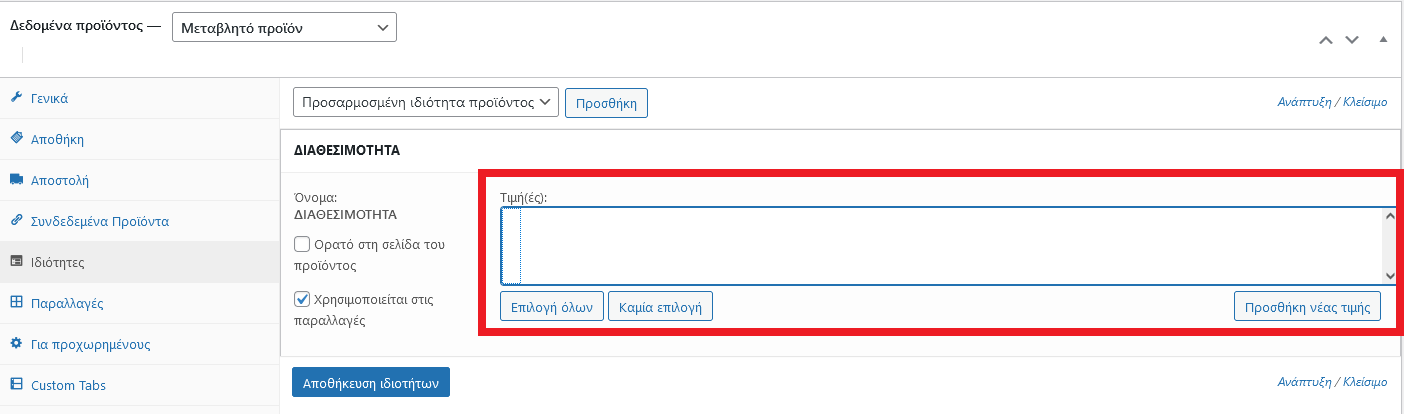Click the link icon beside Συνδεδεμένα Προϊόντα
Image resolution: width=1404 pixels, height=414 pixels.
pos(16,221)
